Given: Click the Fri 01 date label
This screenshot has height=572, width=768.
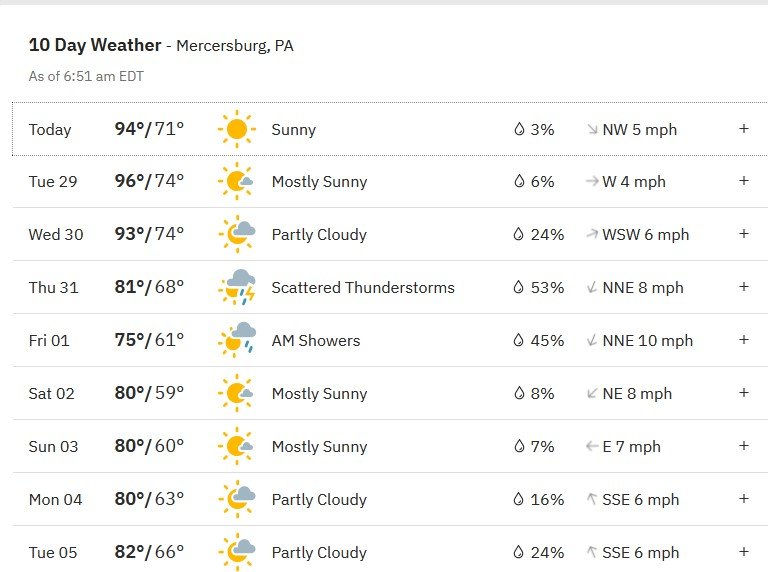Looking at the screenshot, I should (x=49, y=340).
